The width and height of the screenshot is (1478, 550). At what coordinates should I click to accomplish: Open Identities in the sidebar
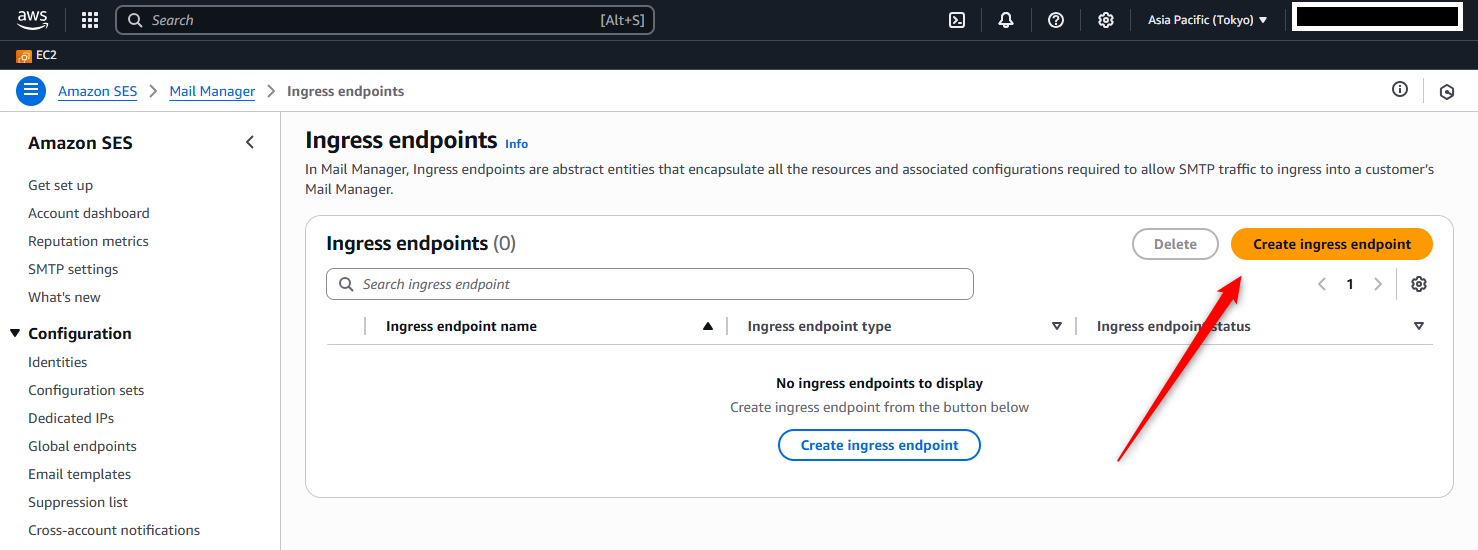[58, 362]
